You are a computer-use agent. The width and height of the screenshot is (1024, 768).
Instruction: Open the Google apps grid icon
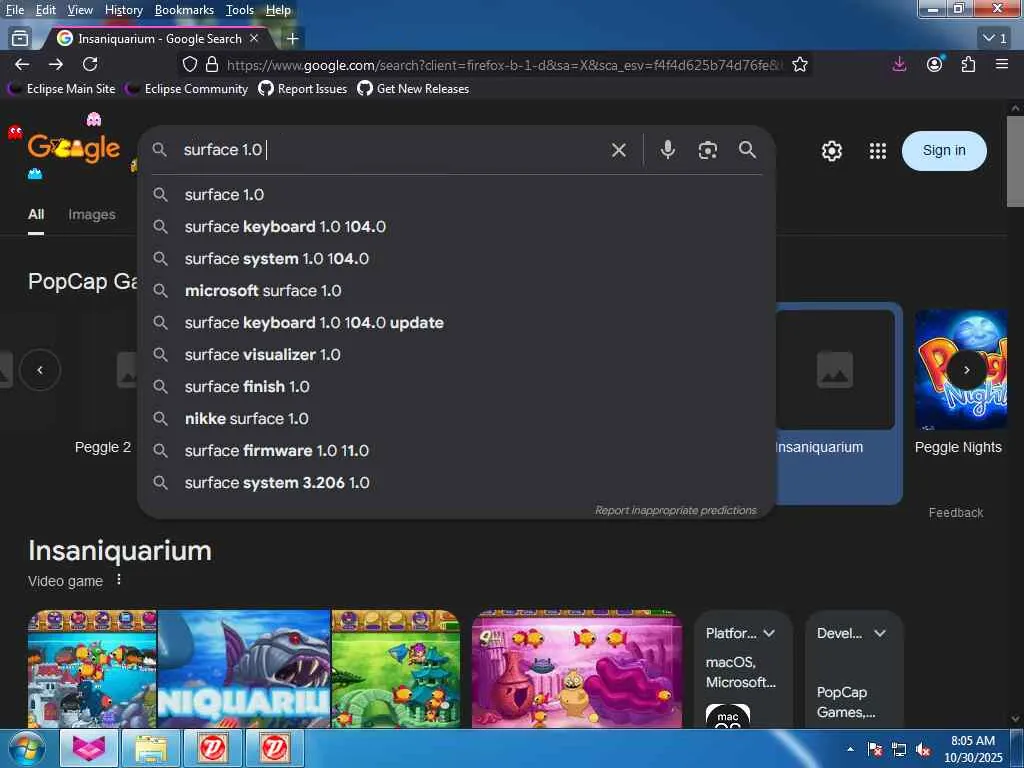(x=878, y=151)
